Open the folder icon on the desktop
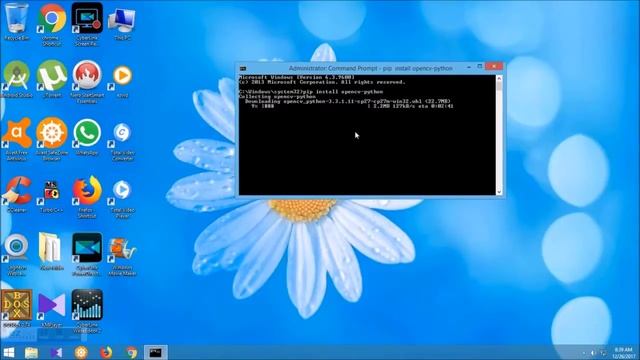 point(52,251)
